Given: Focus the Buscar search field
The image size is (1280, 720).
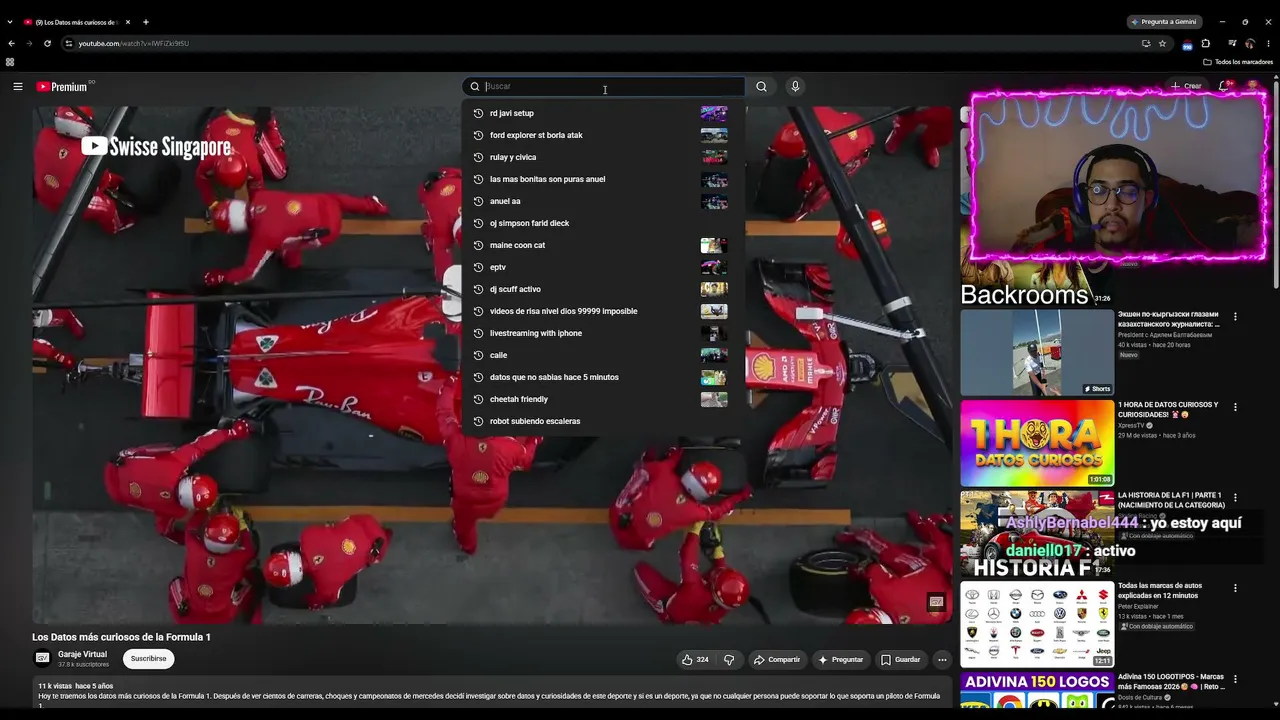Looking at the screenshot, I should click(x=603, y=86).
